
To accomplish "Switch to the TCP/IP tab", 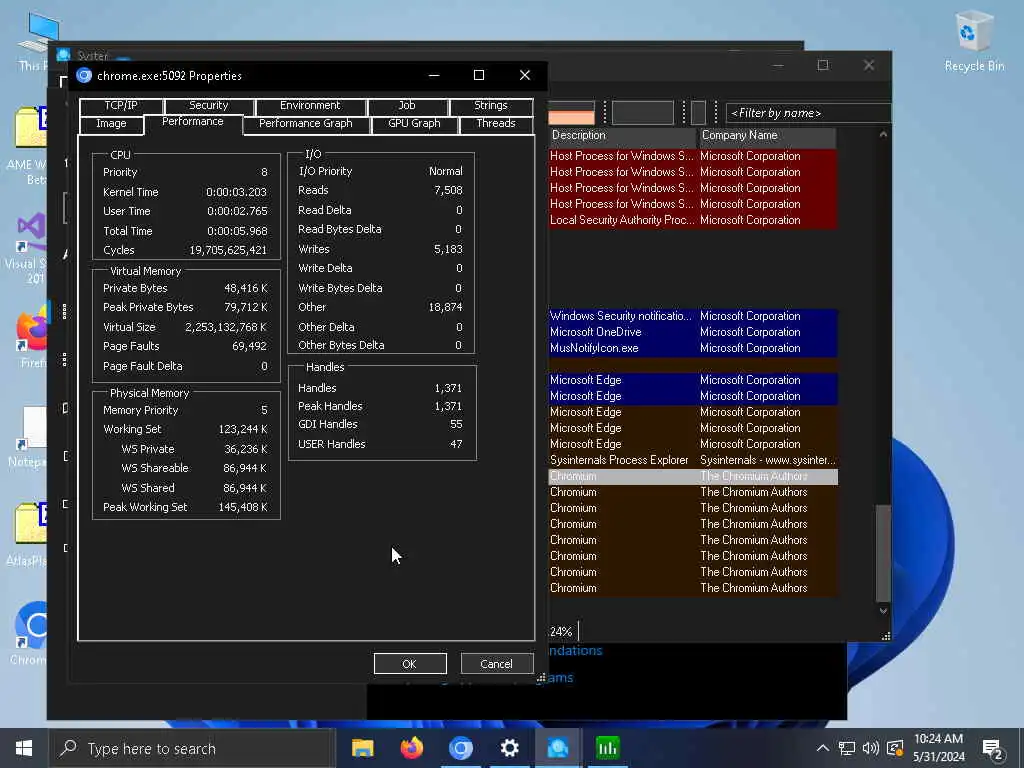I will [121, 106].
